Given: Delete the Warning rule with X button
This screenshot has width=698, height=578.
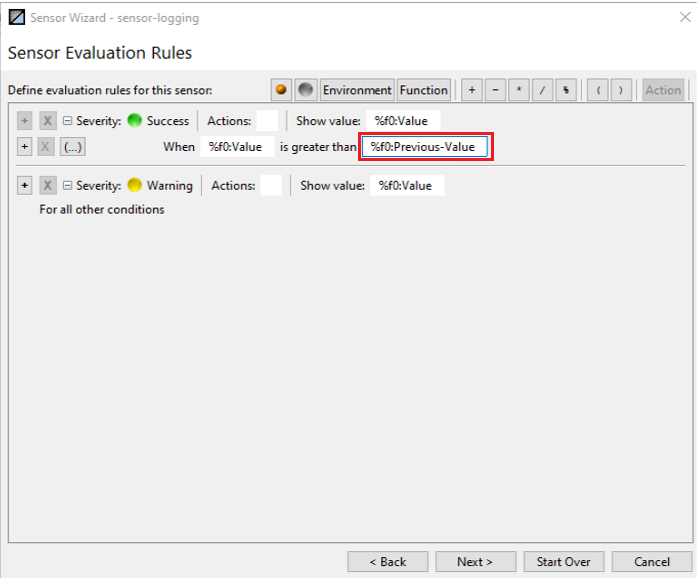Looking at the screenshot, I should pos(48,185).
